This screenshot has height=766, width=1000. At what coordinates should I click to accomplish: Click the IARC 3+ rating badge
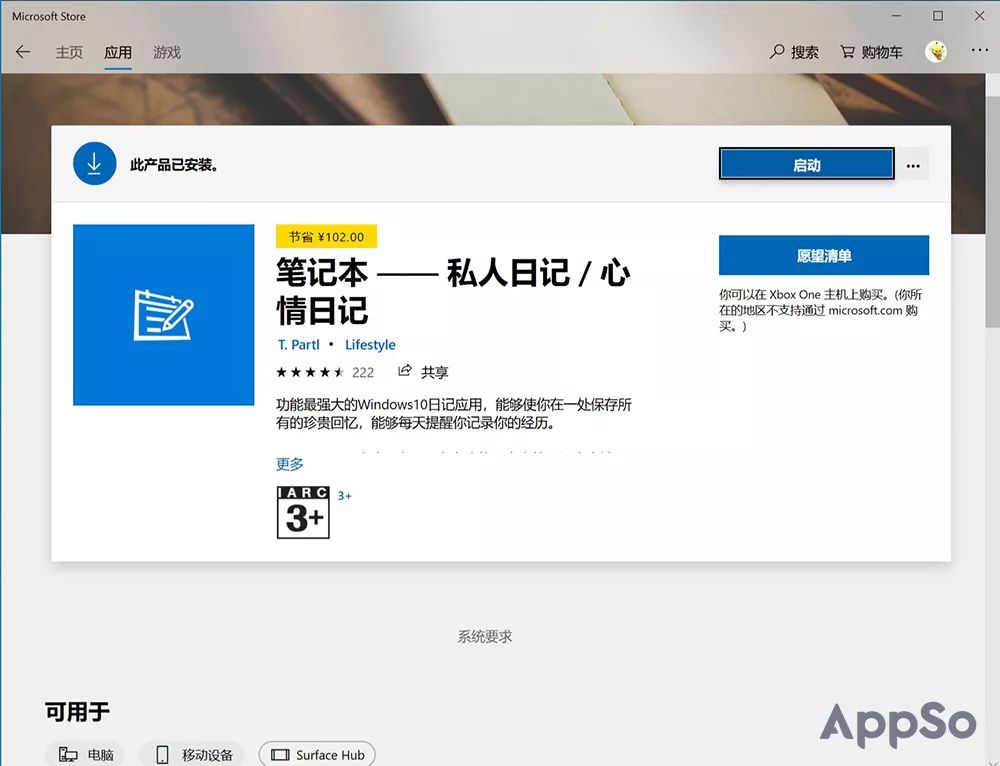tap(303, 512)
